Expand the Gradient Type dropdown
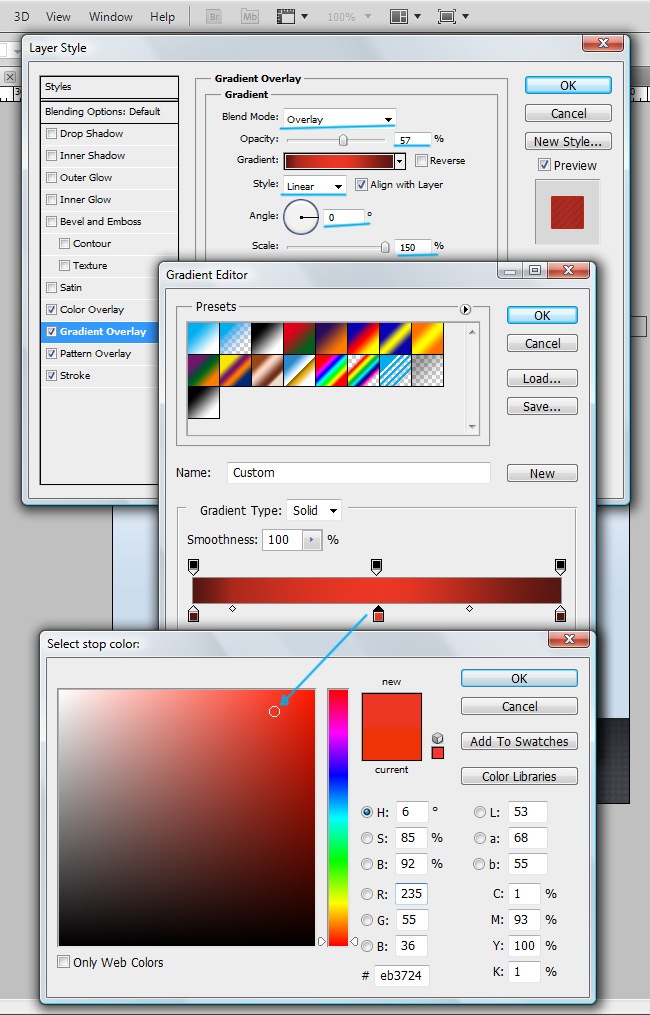The width and height of the screenshot is (650, 1015). (314, 510)
